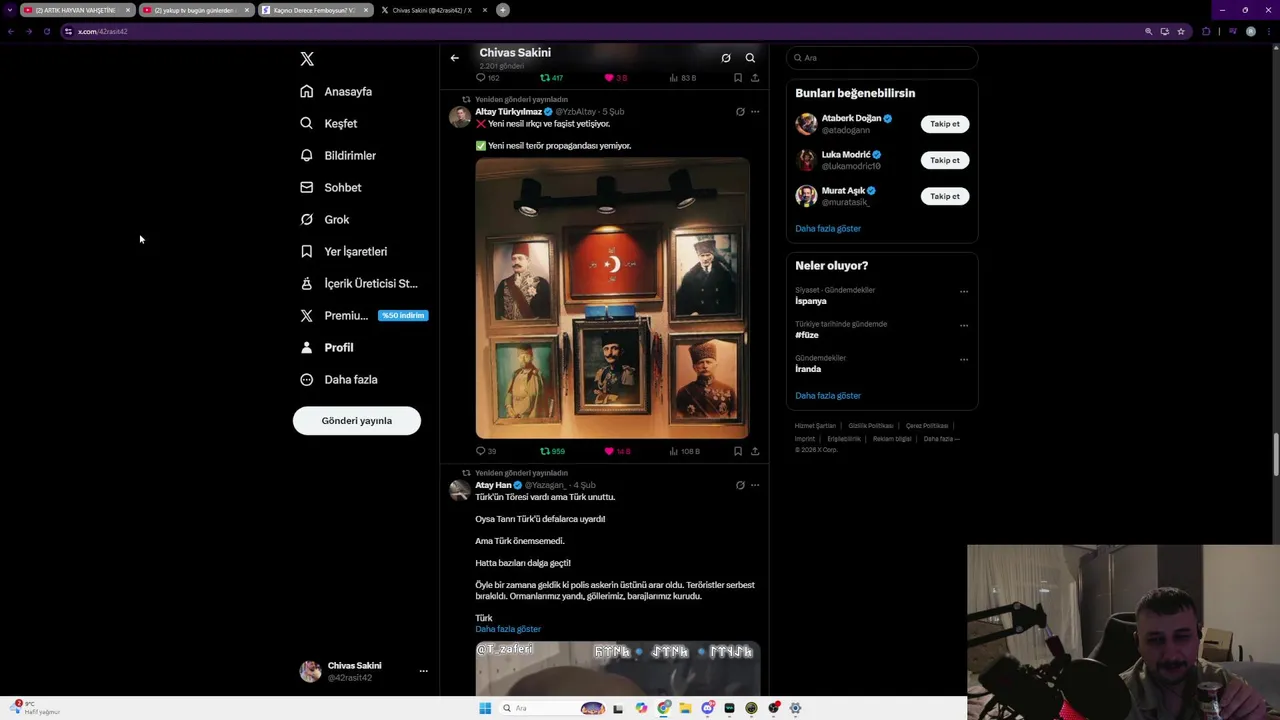The height and width of the screenshot is (720, 1280).
Task: Open Altay Türkyılmaz profile name
Action: pos(508,112)
